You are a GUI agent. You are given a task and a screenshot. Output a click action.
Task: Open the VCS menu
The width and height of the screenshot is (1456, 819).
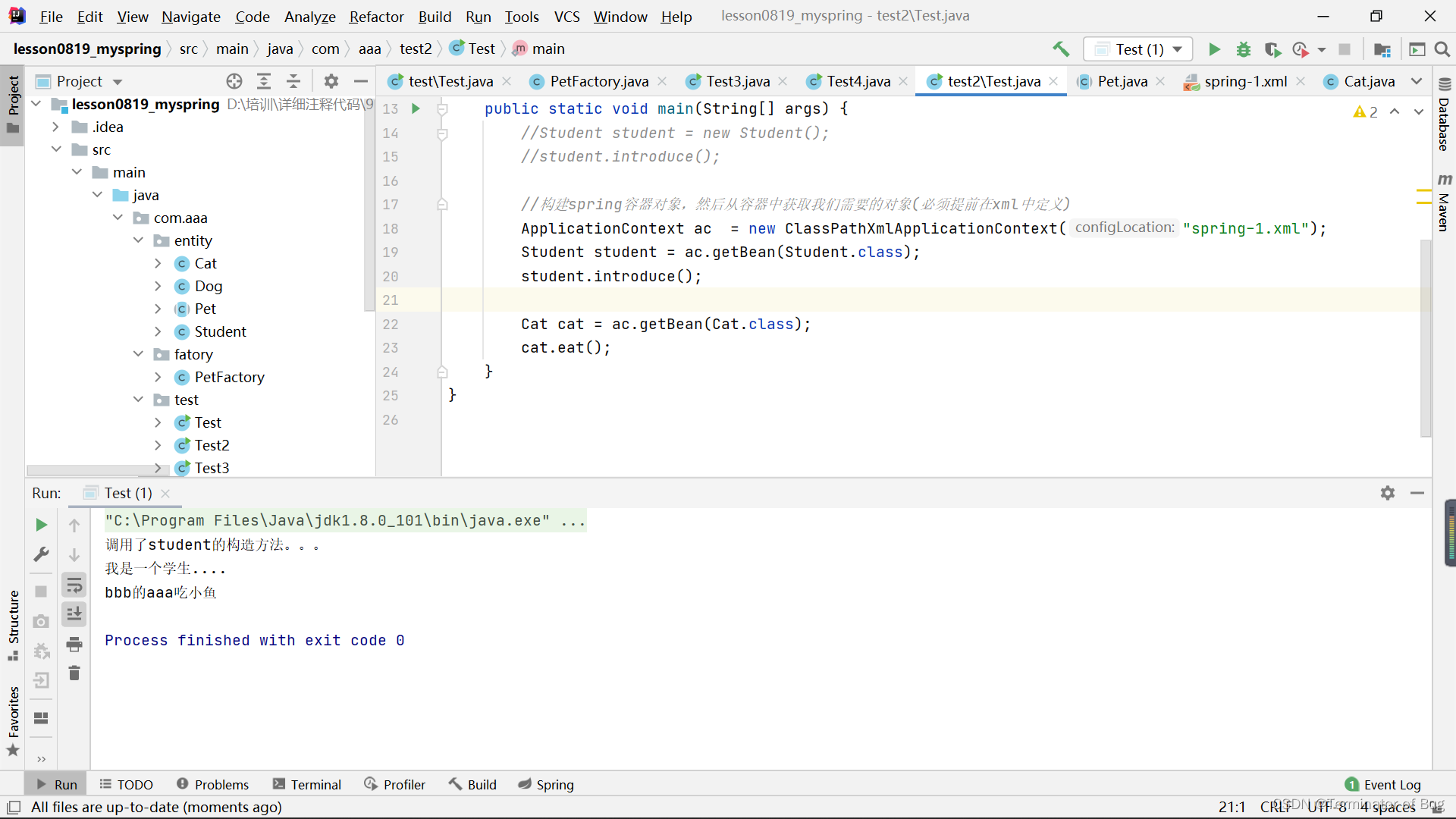(x=566, y=16)
